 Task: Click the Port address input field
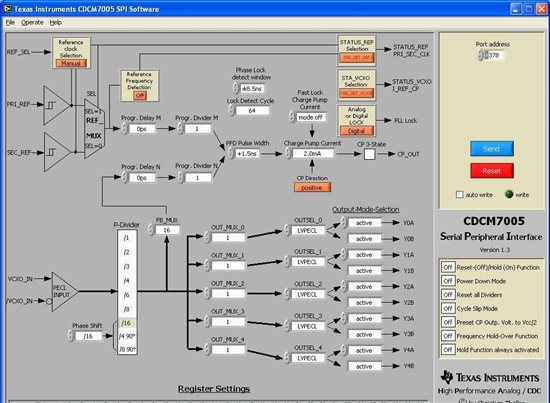tap(495, 55)
